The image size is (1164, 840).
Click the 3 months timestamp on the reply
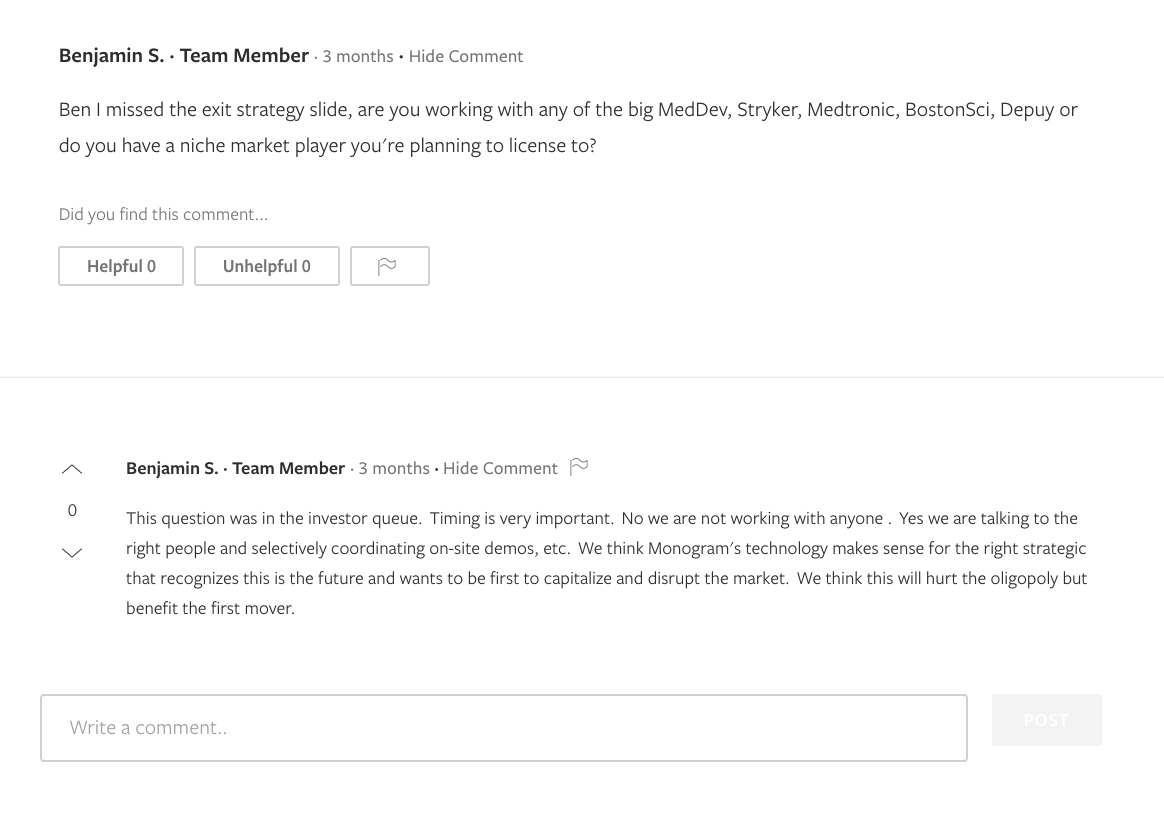[394, 468]
